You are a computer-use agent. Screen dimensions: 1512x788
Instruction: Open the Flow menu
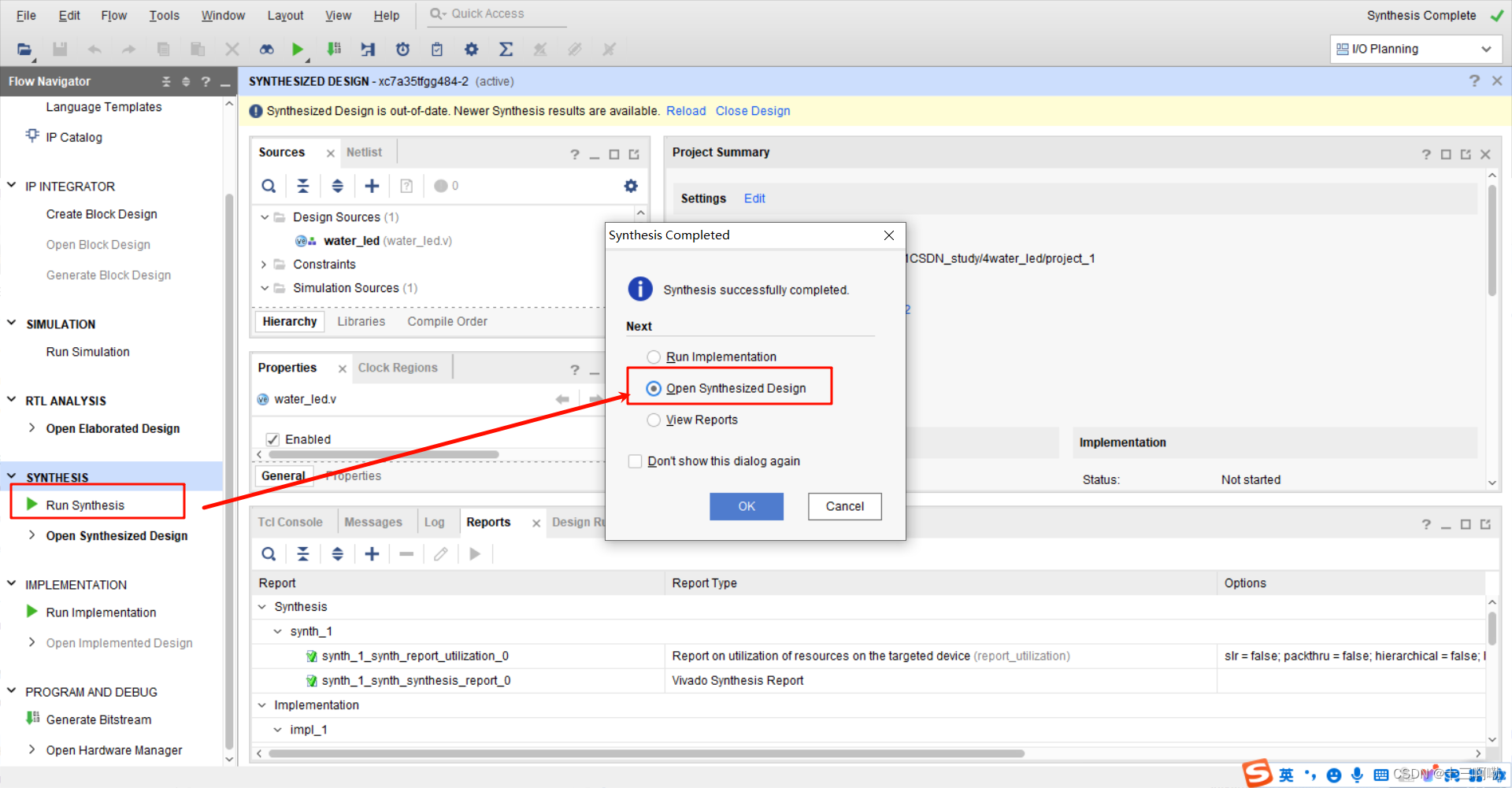coord(114,16)
